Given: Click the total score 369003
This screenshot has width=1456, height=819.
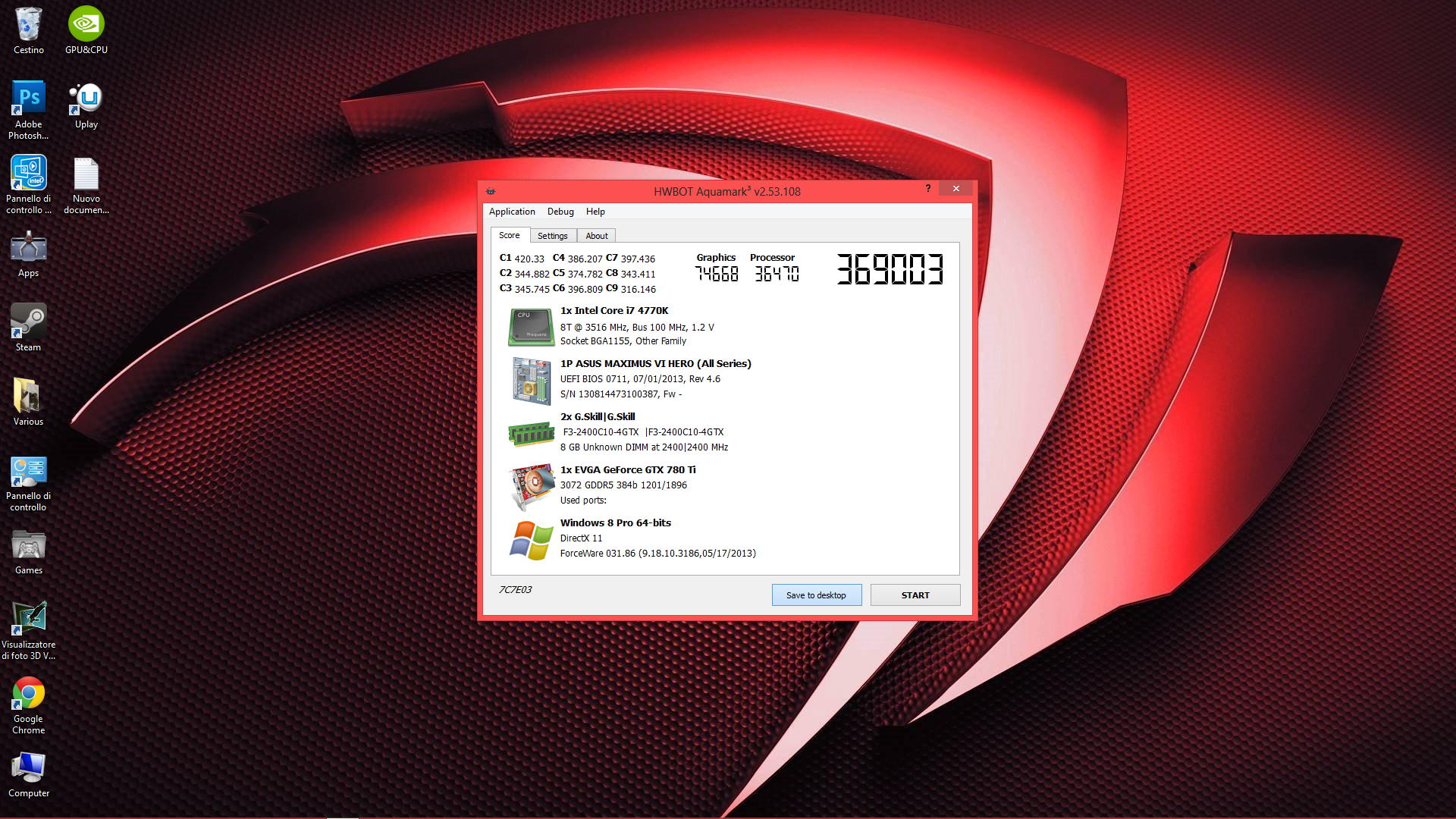Looking at the screenshot, I should tap(890, 270).
